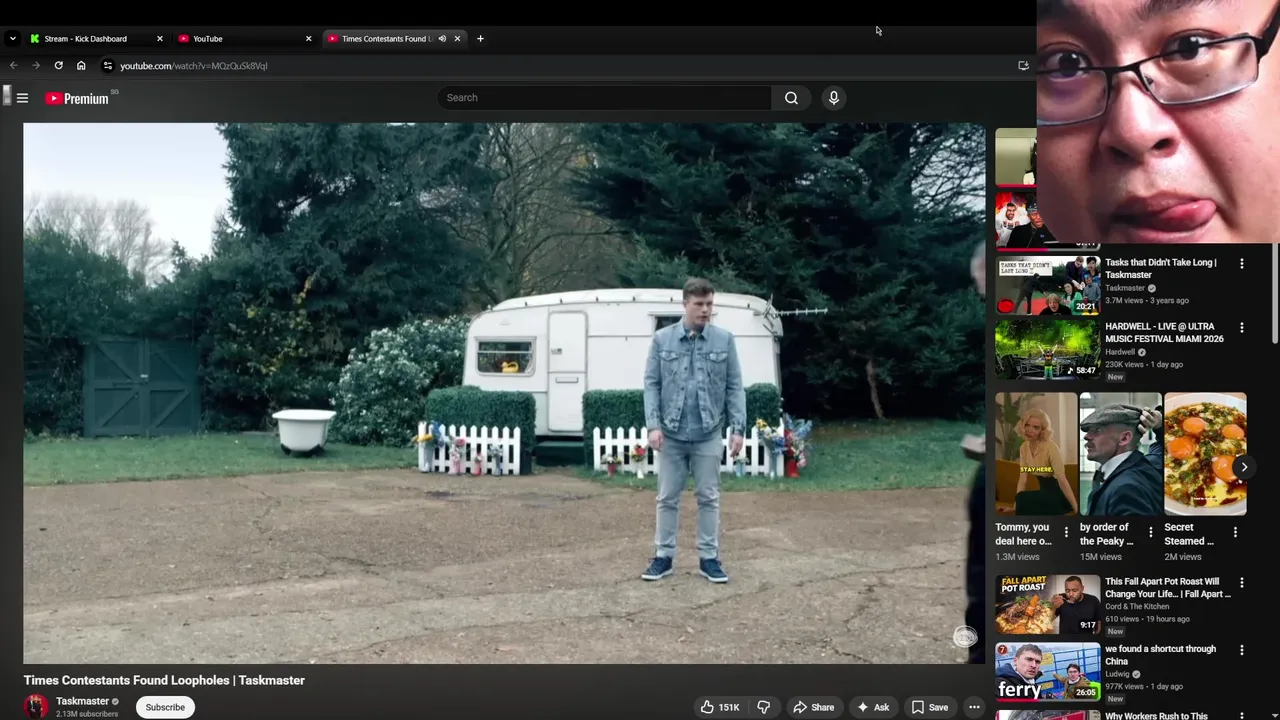
Task: Open Taskmaster channel avatar
Action: [36, 706]
